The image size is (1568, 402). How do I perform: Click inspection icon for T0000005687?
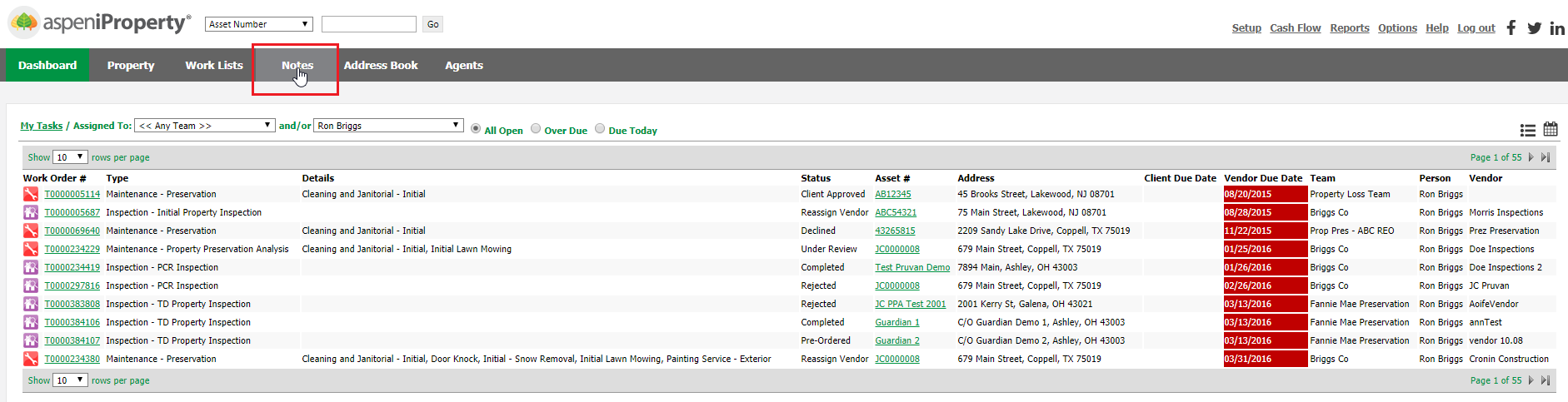pyautogui.click(x=31, y=212)
